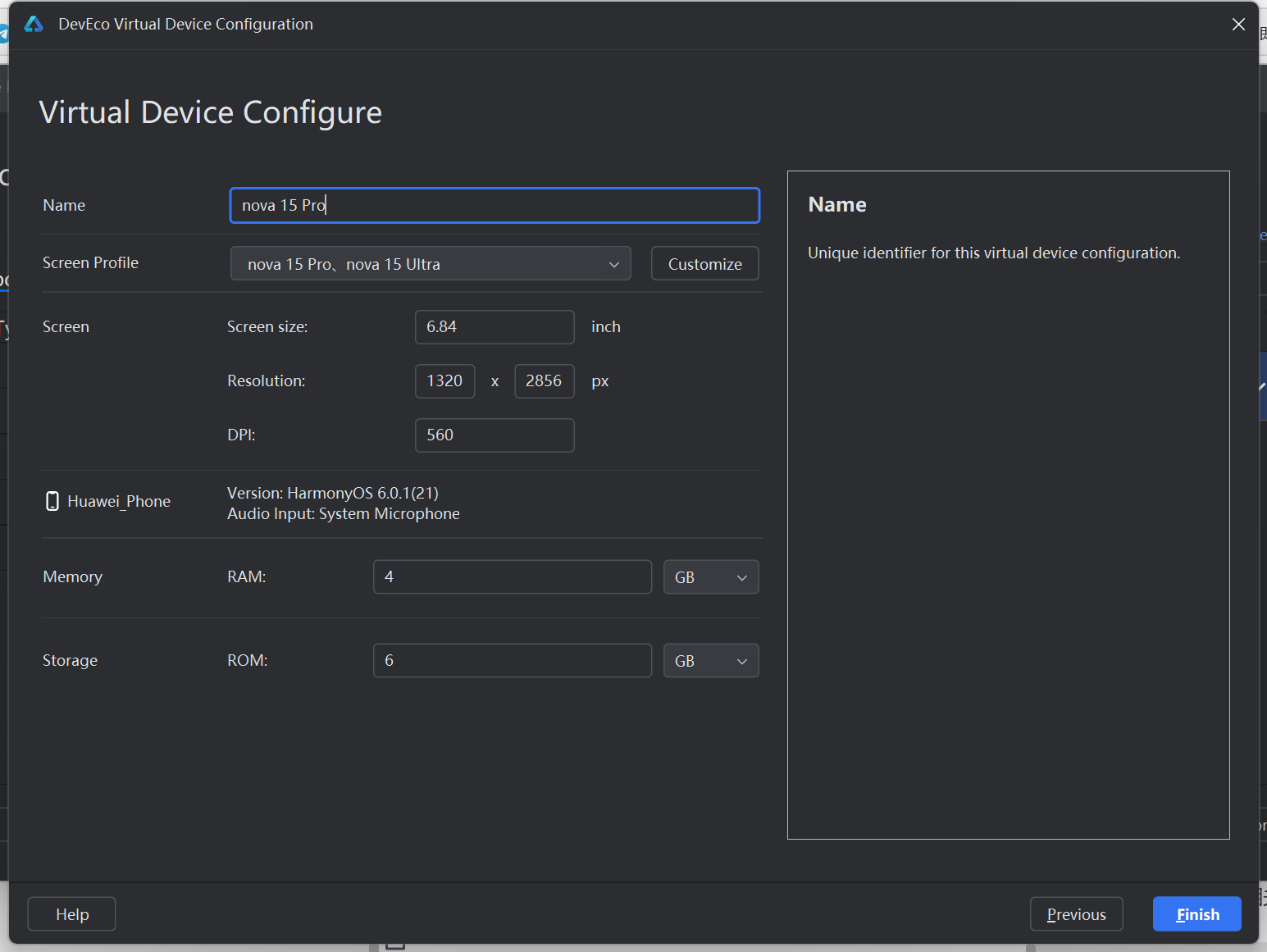Click the Resolution: label
This screenshot has height=952, width=1267.
coord(267,381)
